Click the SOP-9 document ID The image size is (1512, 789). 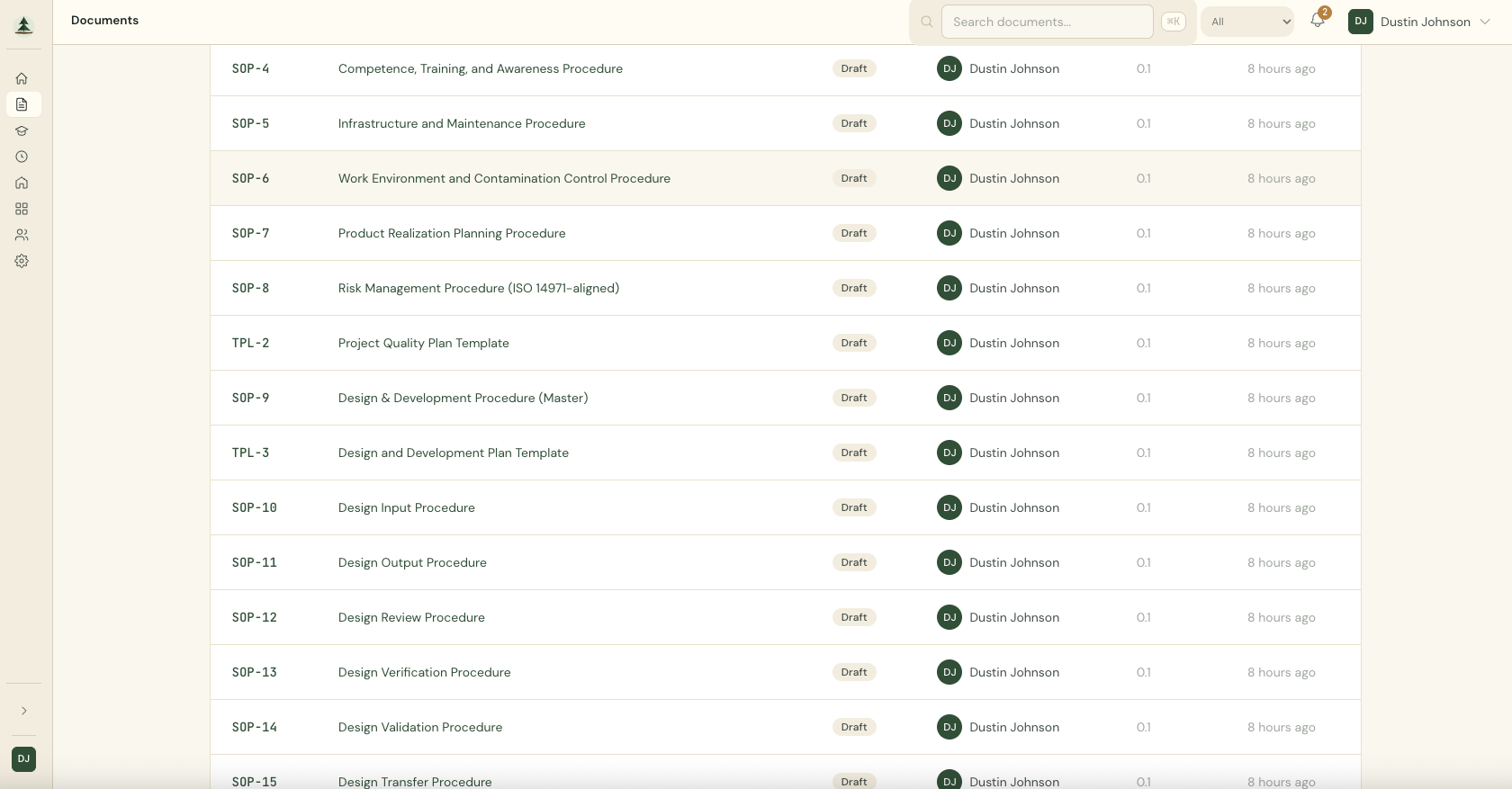click(x=251, y=398)
